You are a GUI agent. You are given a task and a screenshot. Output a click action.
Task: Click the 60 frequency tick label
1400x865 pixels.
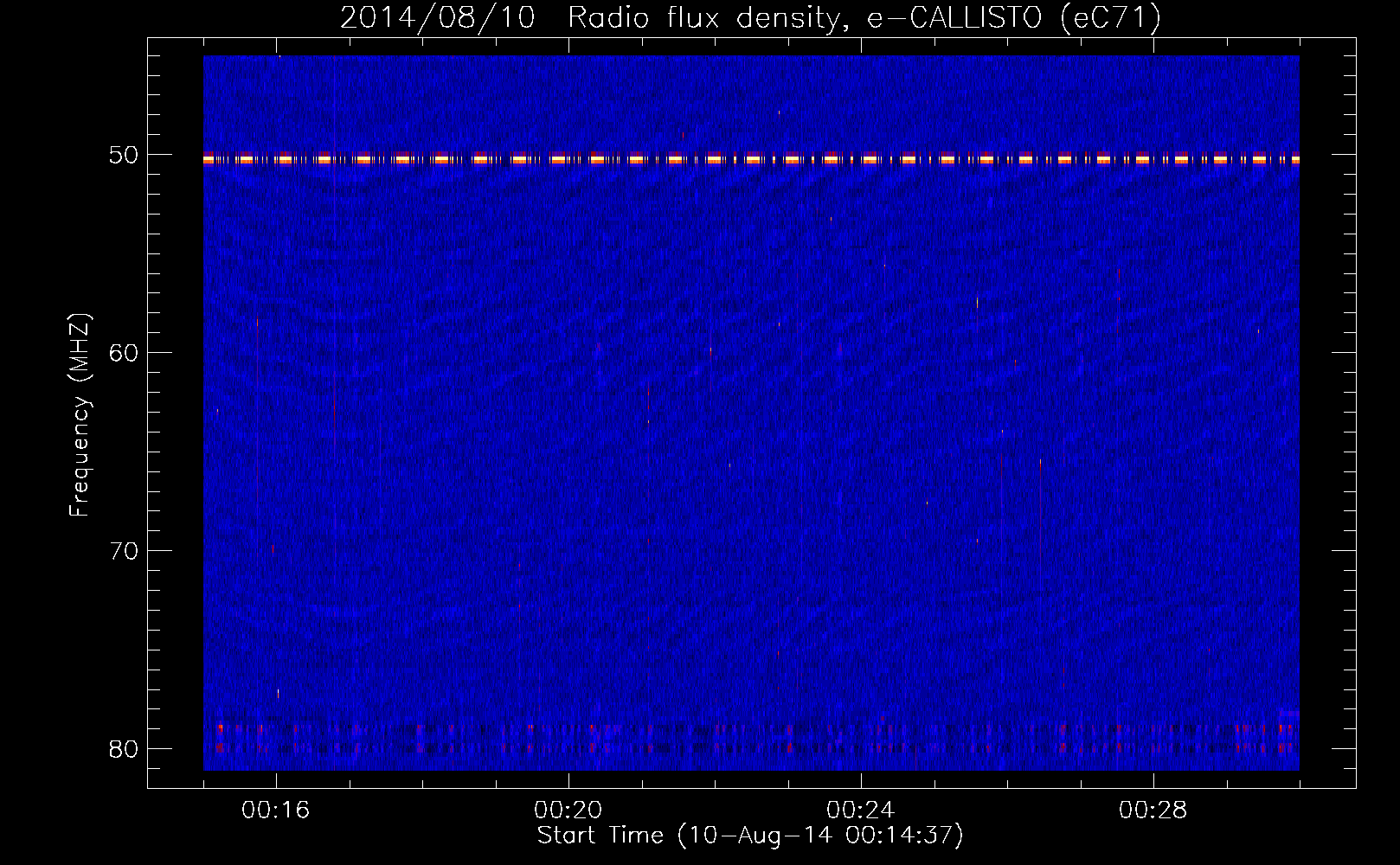(x=124, y=352)
